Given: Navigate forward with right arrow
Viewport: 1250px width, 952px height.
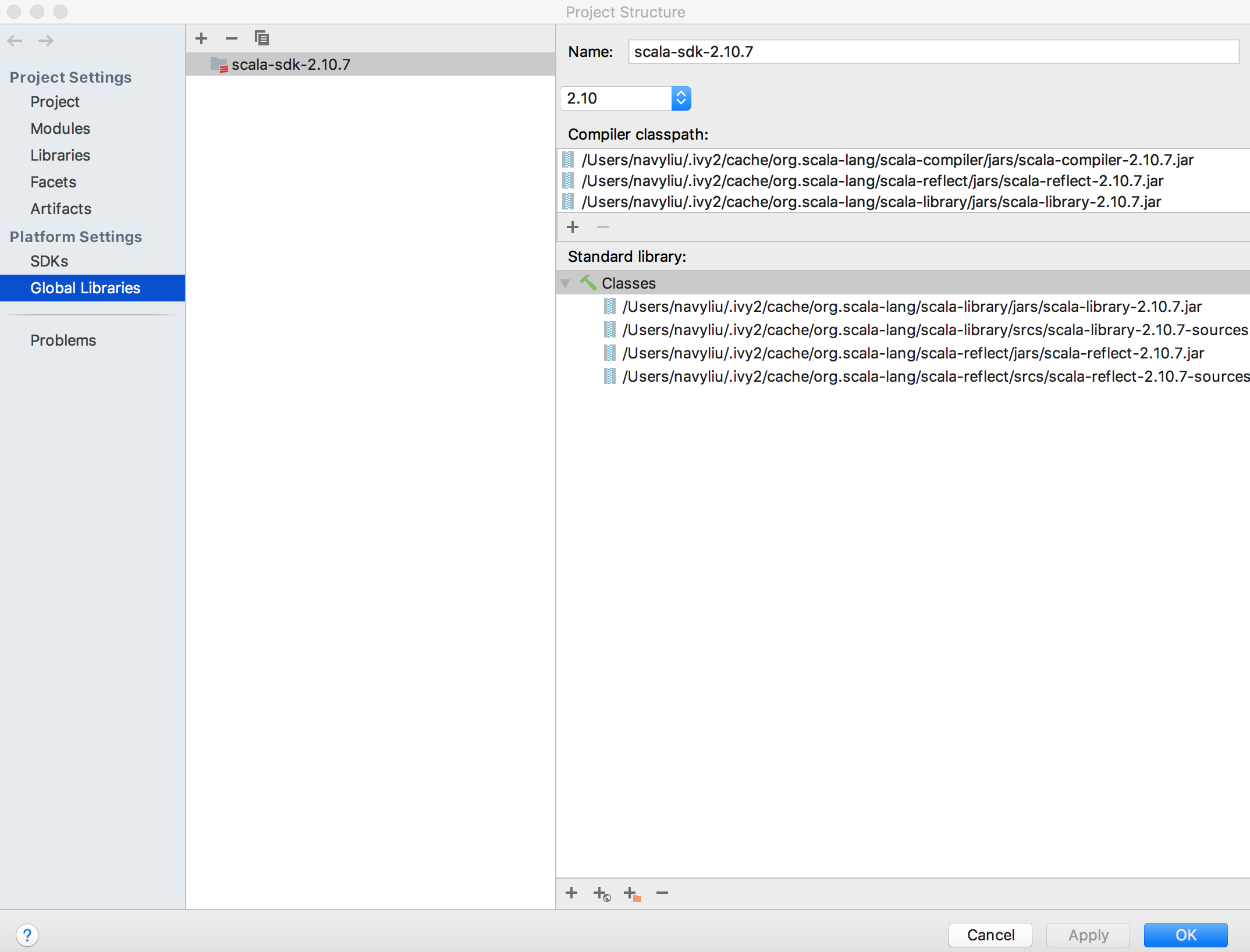Looking at the screenshot, I should coord(46,41).
